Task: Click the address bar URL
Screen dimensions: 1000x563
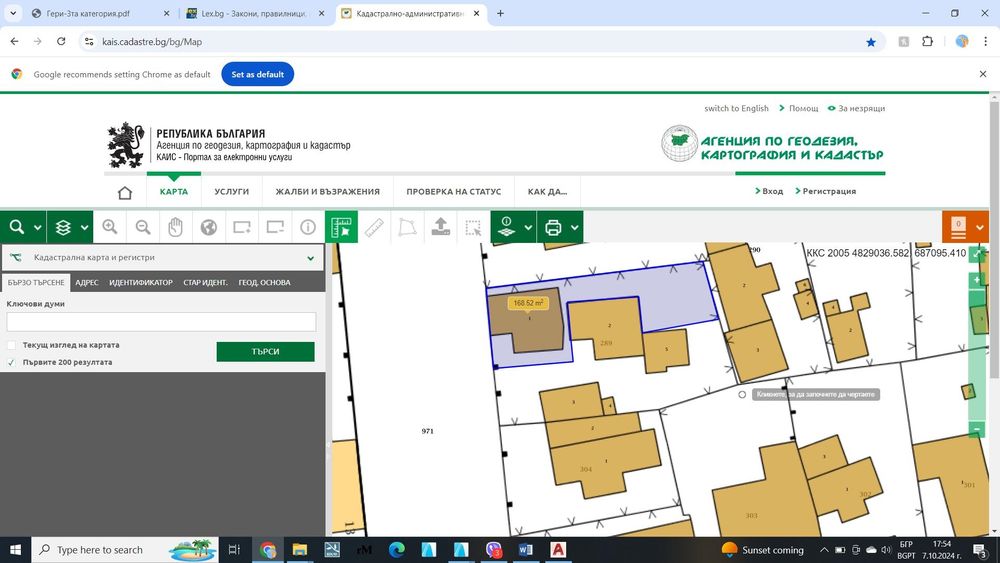Action: coord(152,42)
